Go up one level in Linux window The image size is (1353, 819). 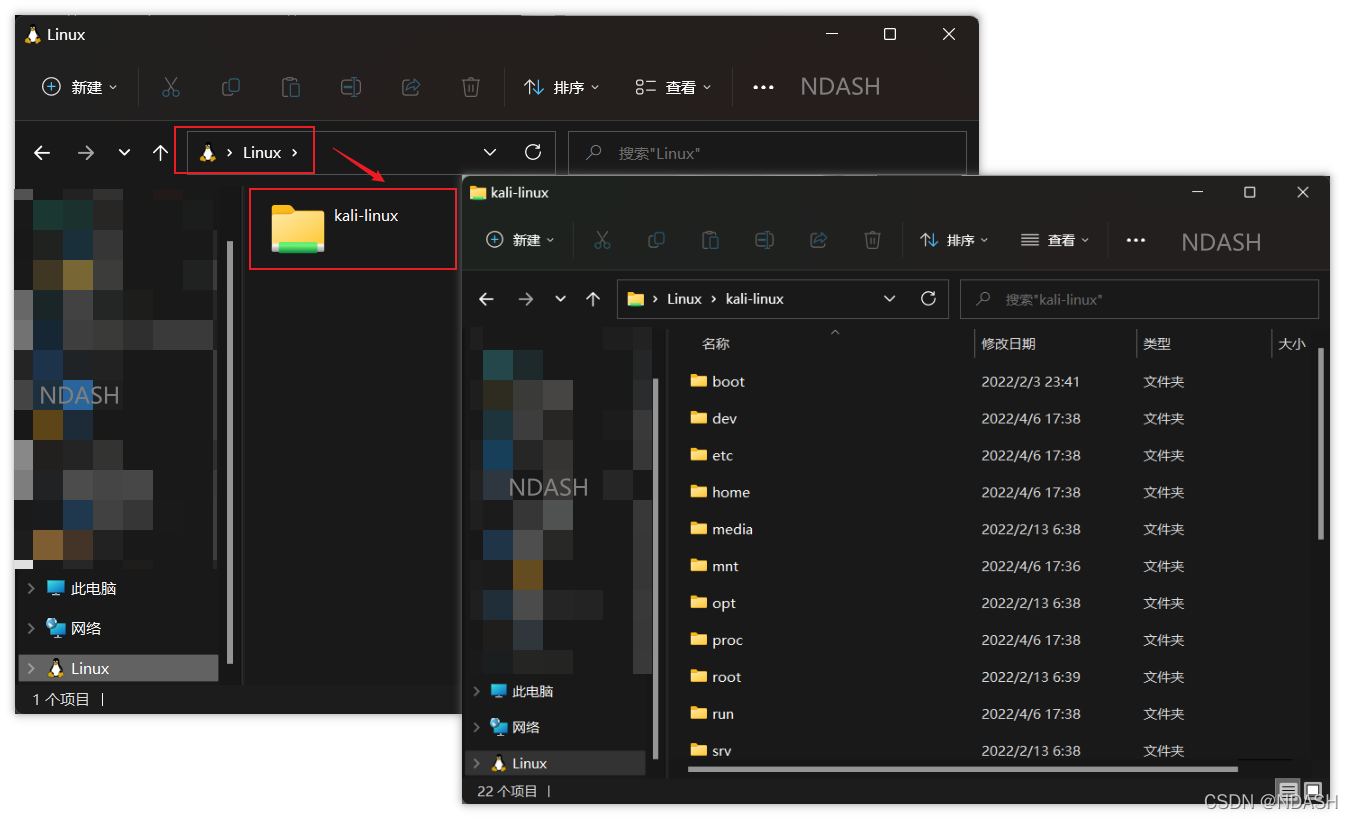click(160, 153)
